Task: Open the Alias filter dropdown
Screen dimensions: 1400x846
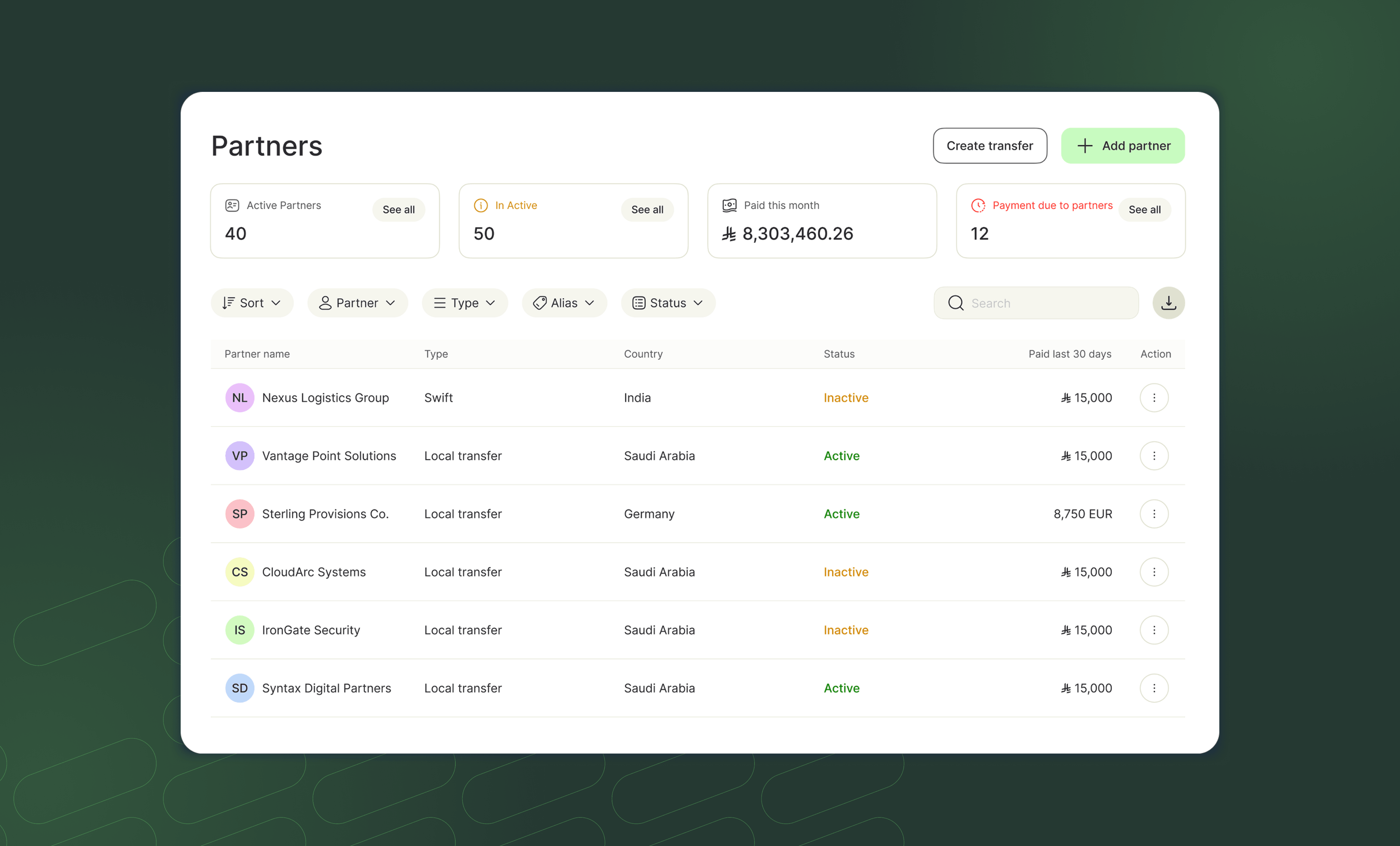Action: click(x=564, y=303)
